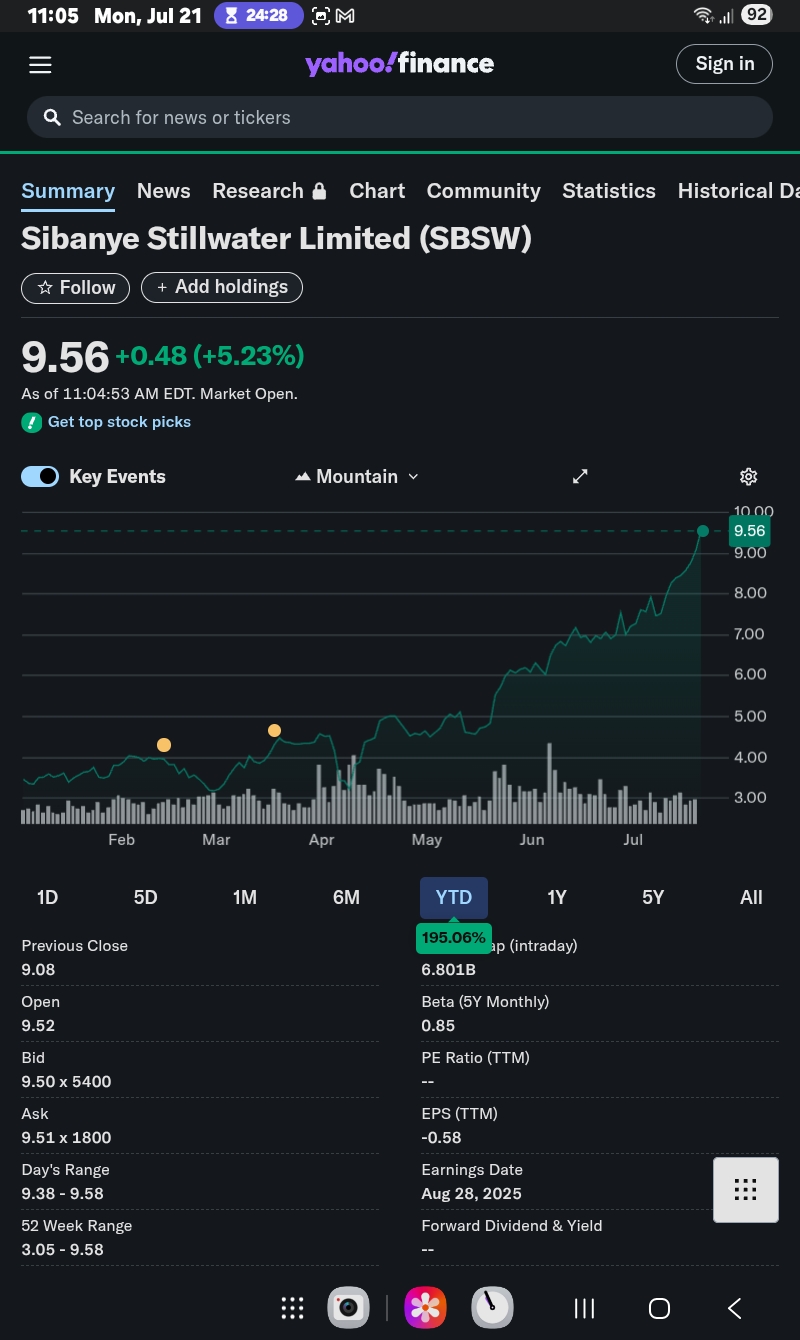The image size is (800, 1340).
Task: Open the hamburger navigation menu
Action: [40, 65]
